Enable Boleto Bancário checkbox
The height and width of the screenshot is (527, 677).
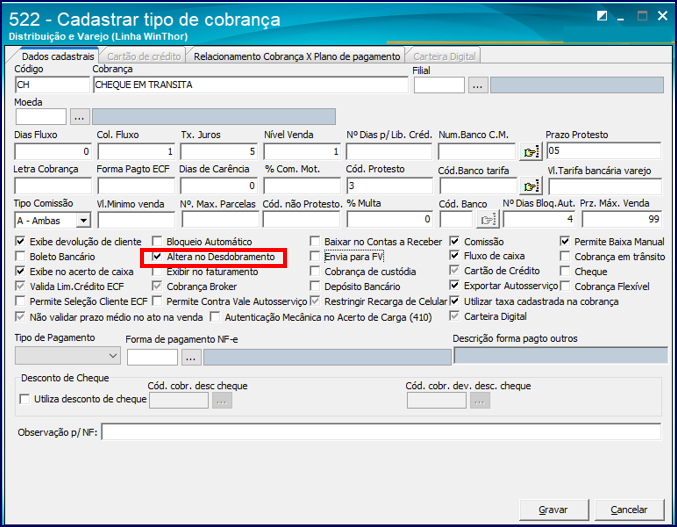tap(20, 256)
